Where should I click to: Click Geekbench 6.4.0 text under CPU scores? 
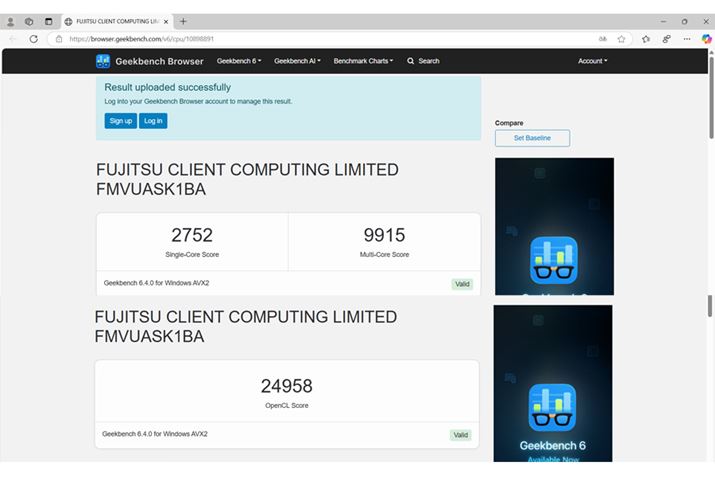pyautogui.click(x=156, y=283)
